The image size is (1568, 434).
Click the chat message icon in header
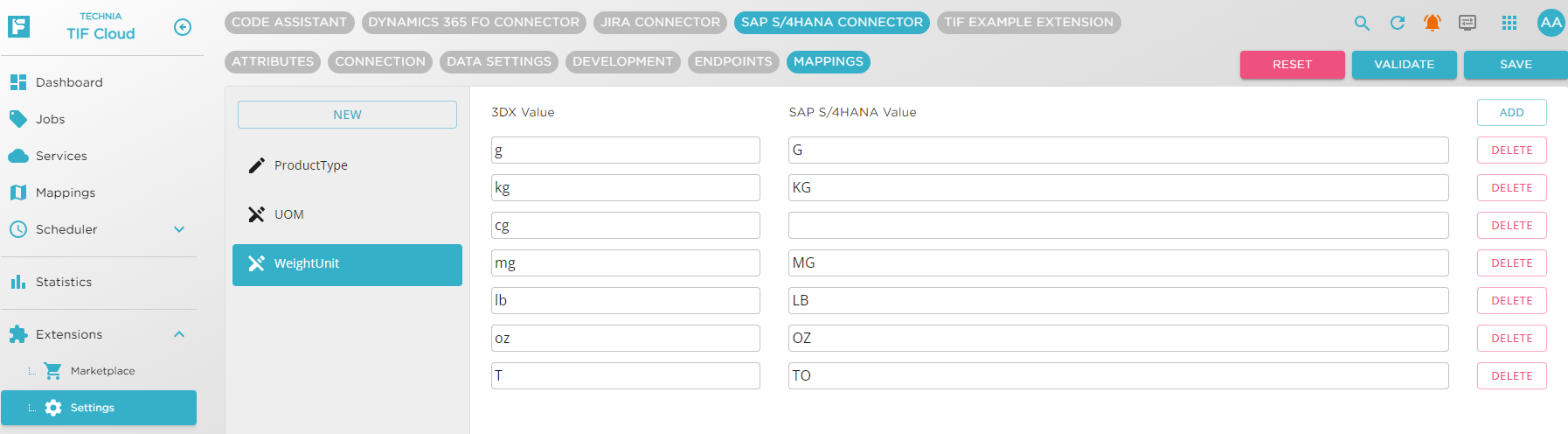point(1467,24)
